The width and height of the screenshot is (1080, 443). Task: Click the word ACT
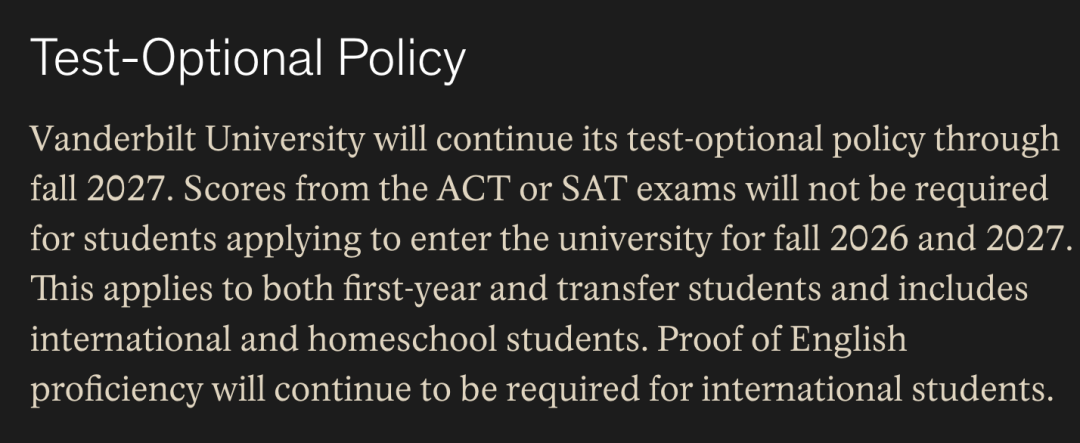click(x=461, y=188)
